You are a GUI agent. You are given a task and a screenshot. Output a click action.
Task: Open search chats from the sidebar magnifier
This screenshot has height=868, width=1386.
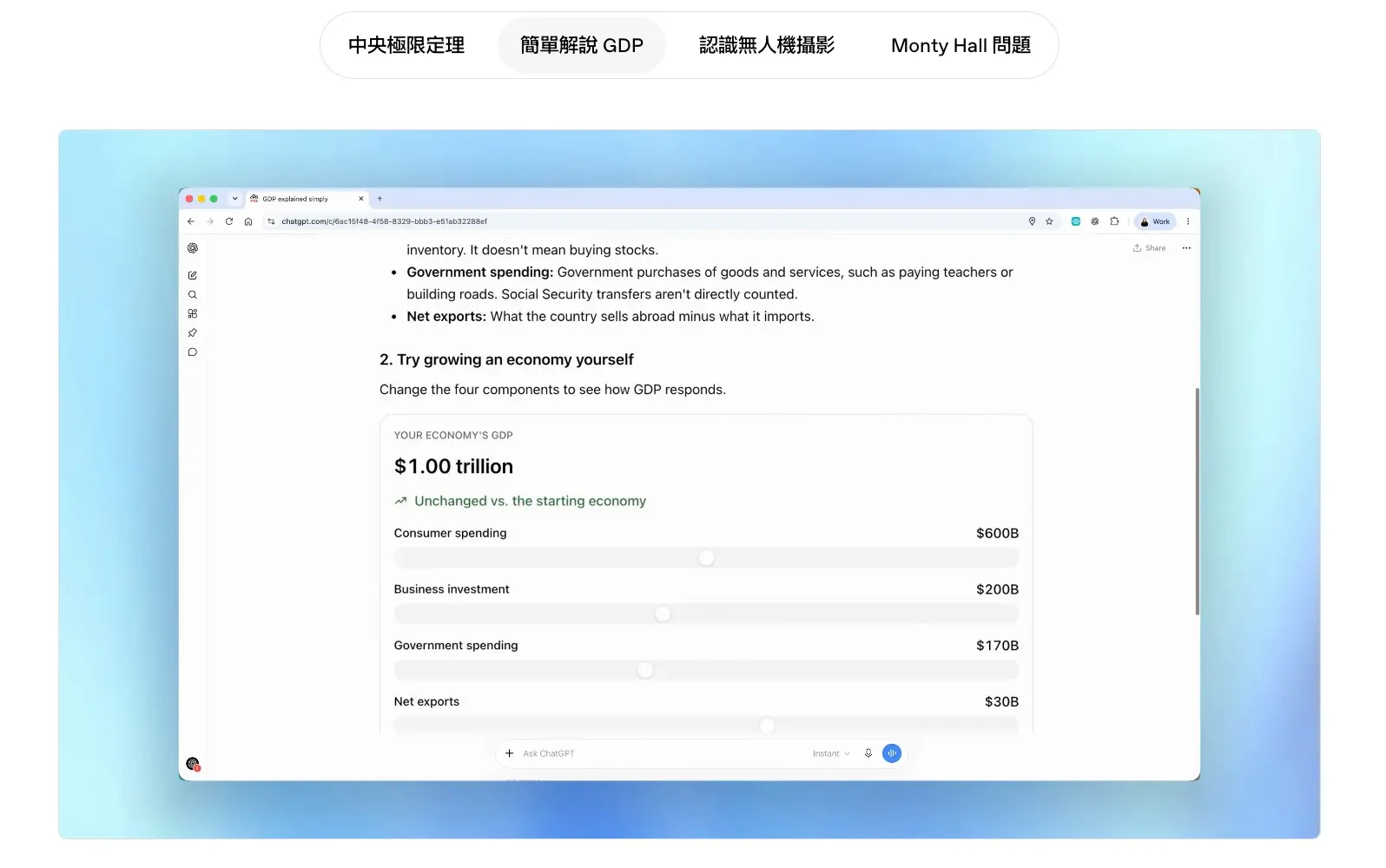pos(193,295)
